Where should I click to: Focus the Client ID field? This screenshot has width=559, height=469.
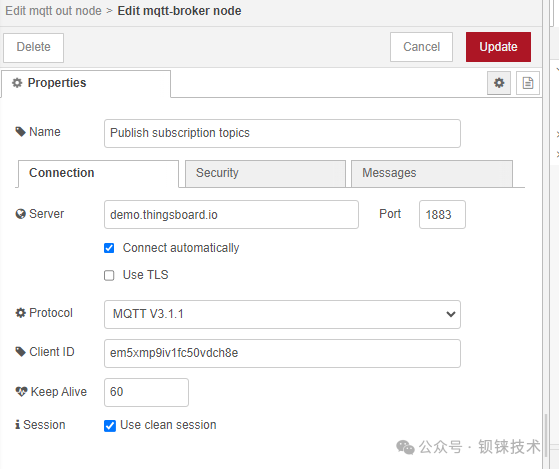coord(282,353)
